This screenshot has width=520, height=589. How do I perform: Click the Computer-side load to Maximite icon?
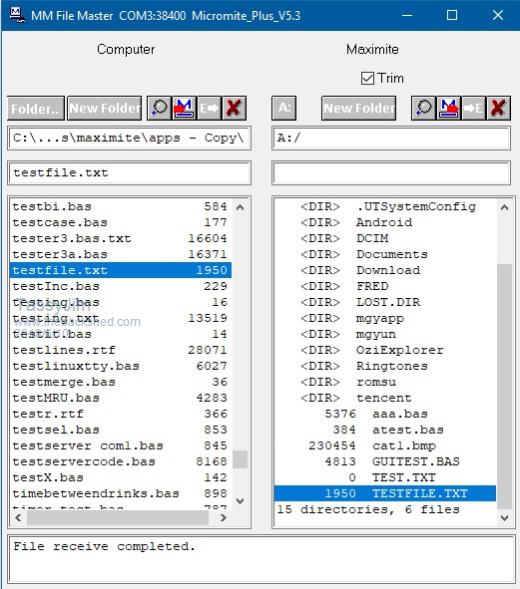tap(184, 108)
